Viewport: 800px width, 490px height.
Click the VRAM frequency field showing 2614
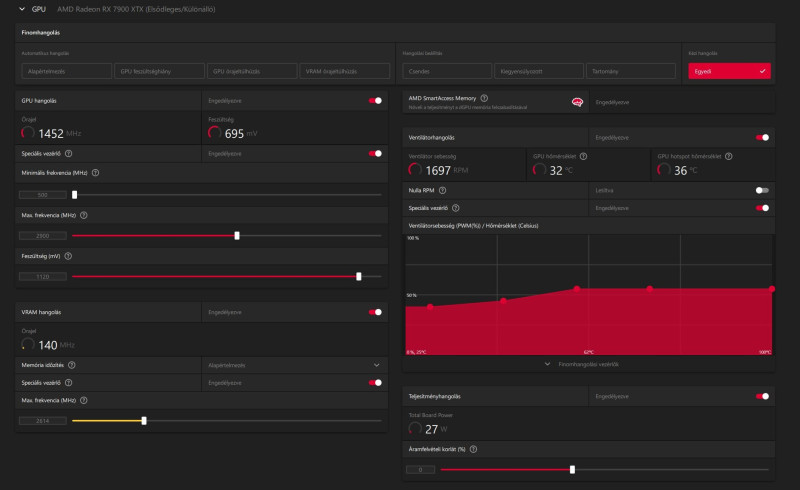[x=43, y=421]
